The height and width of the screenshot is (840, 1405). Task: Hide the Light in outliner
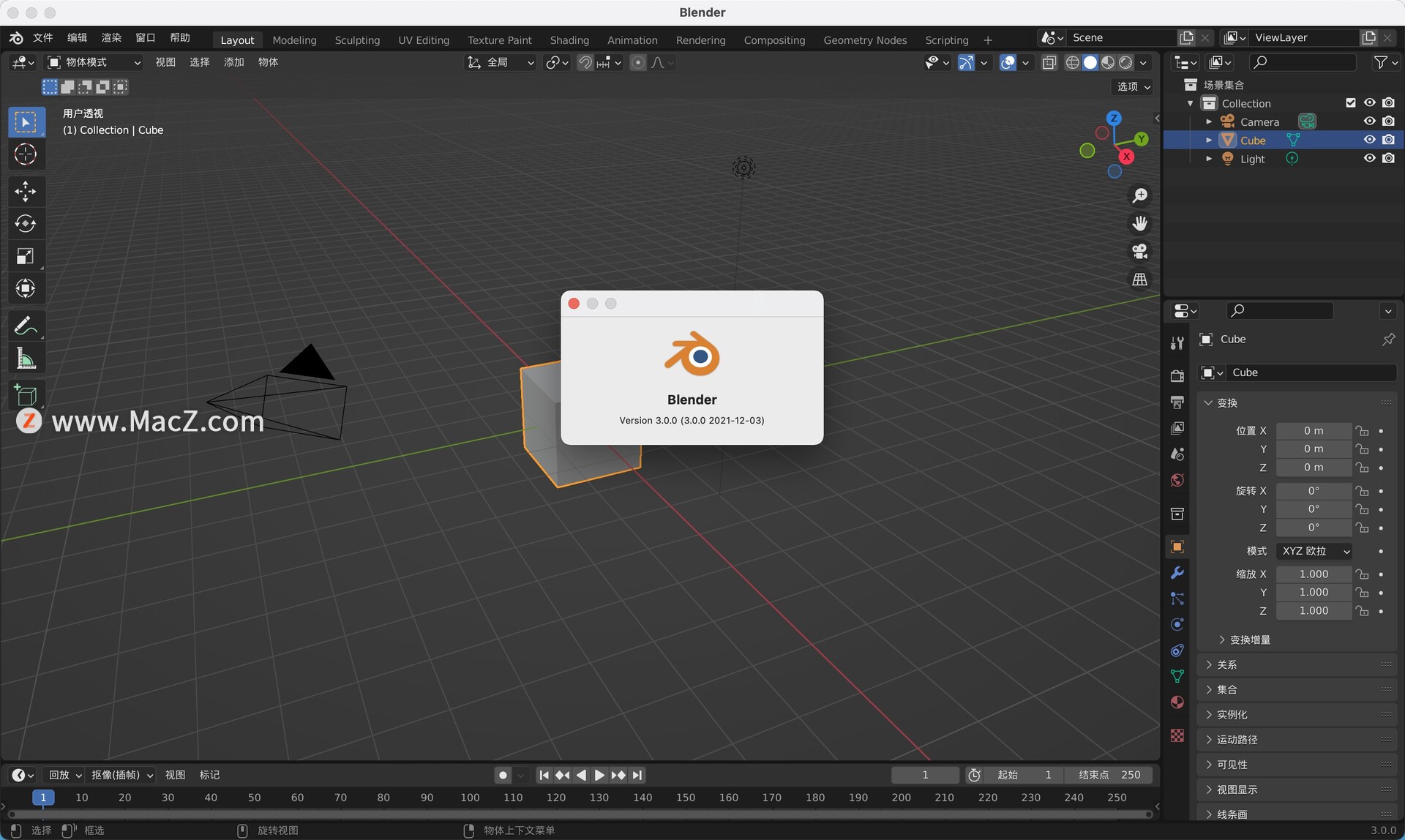tap(1369, 158)
